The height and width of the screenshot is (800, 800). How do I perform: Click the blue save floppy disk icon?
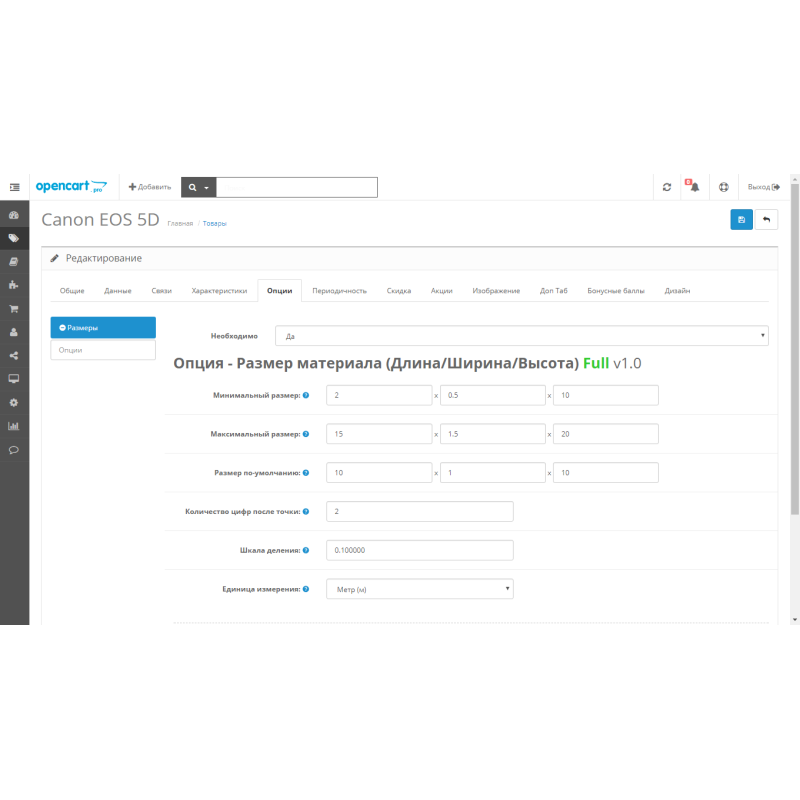point(741,220)
